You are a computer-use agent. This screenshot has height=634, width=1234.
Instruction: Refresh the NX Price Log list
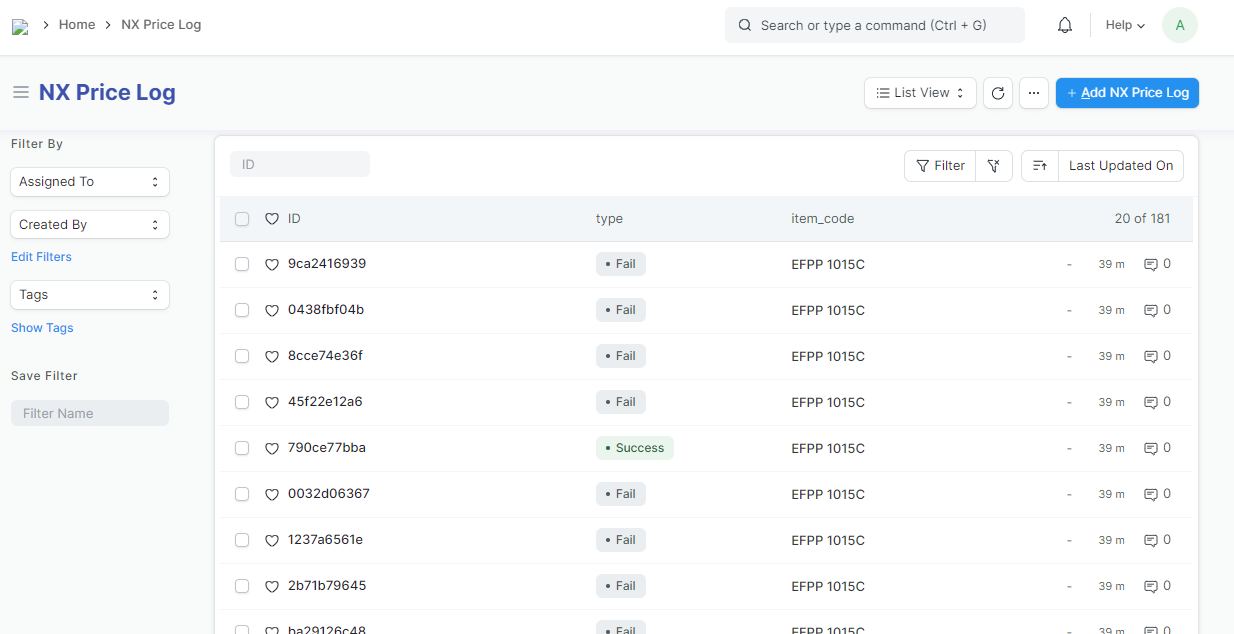point(997,93)
